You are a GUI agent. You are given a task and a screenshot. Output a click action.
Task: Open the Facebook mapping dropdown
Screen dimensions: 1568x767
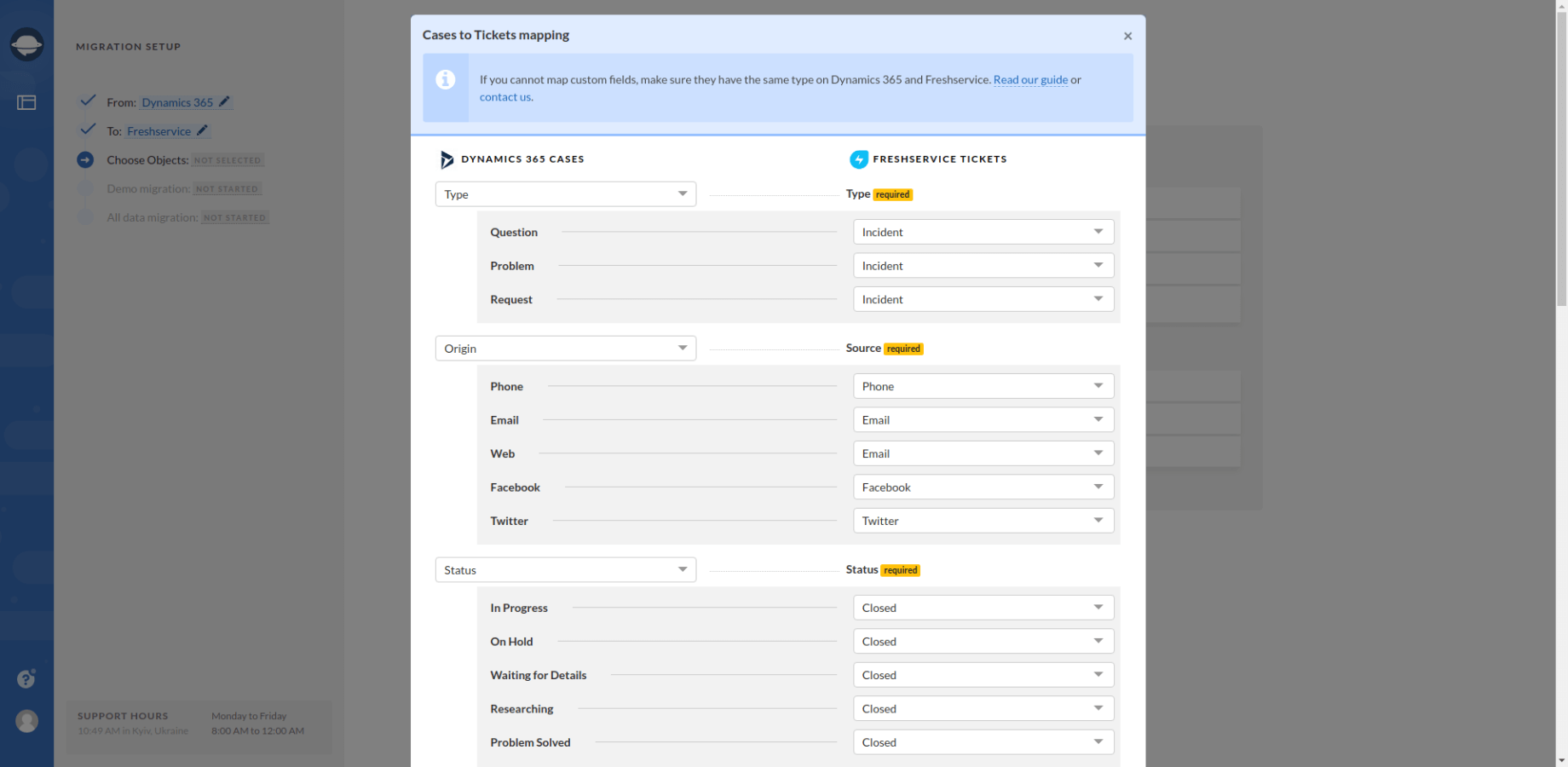click(x=983, y=487)
